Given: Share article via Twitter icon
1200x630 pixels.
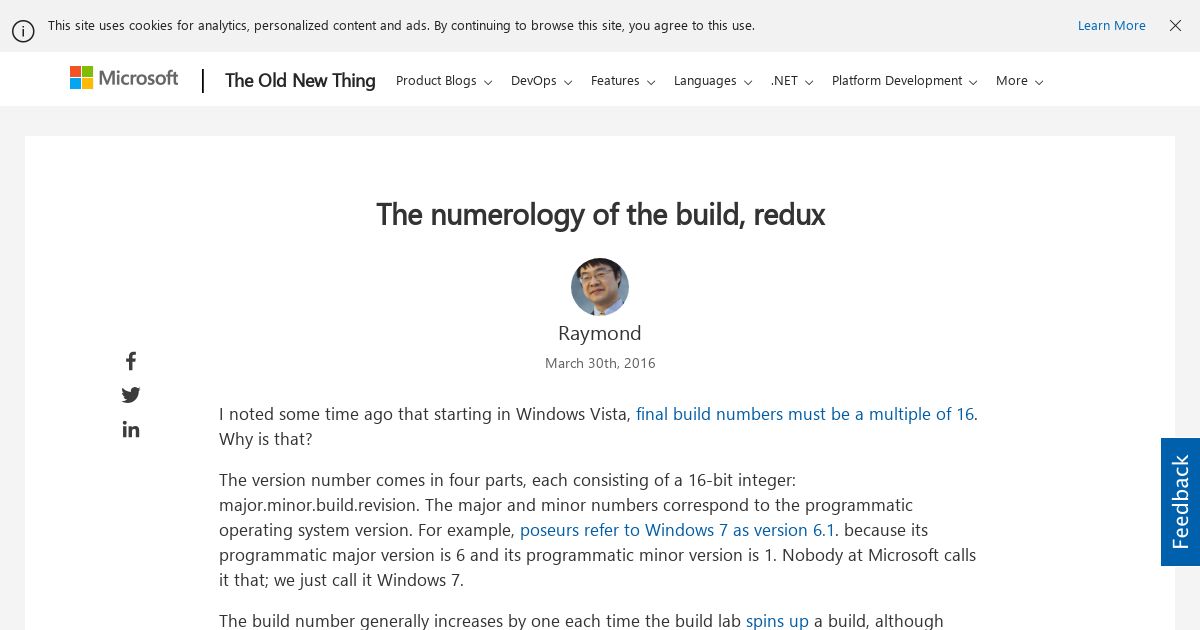Looking at the screenshot, I should click(131, 395).
